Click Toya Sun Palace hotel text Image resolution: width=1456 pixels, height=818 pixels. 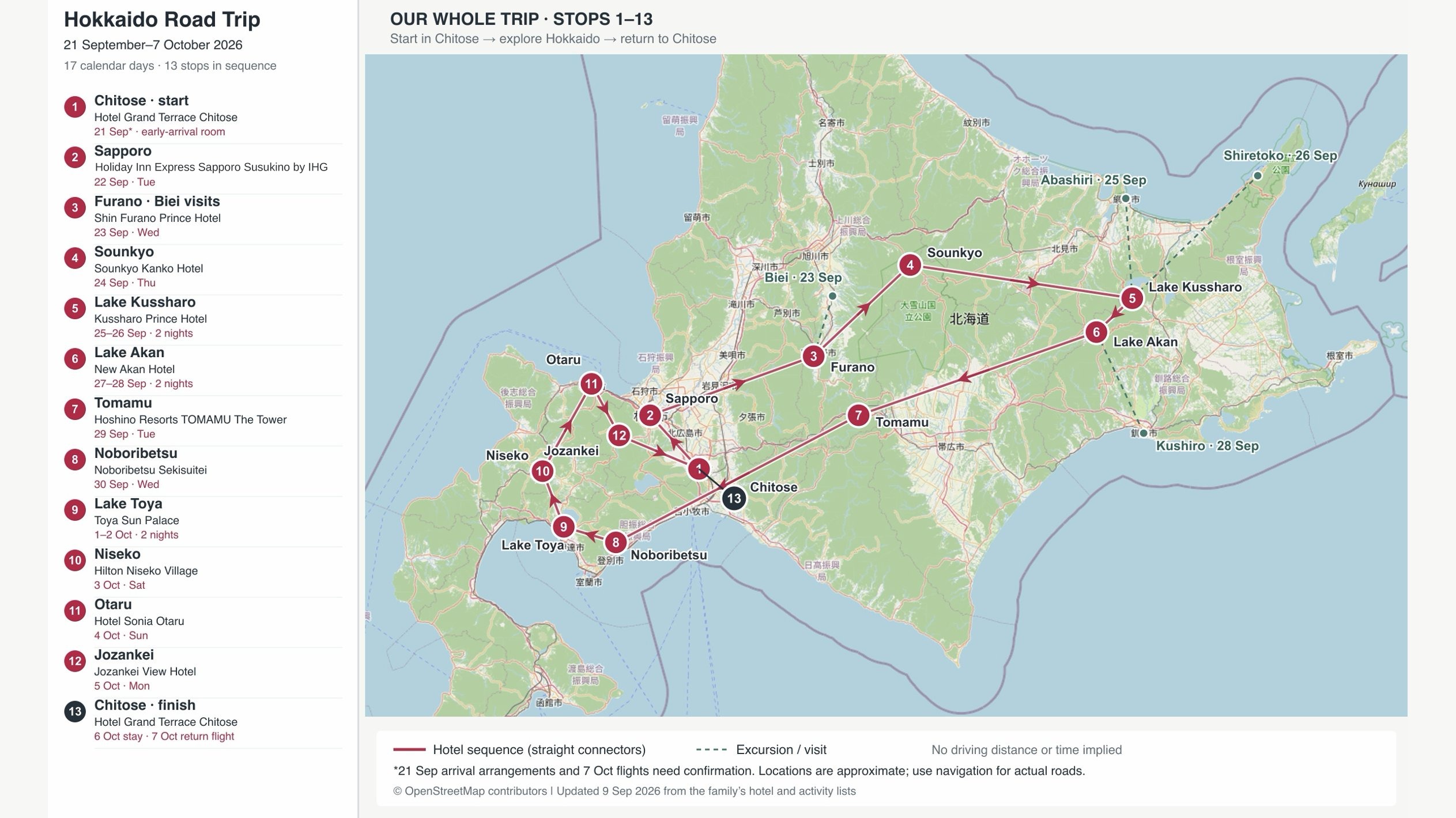point(137,520)
